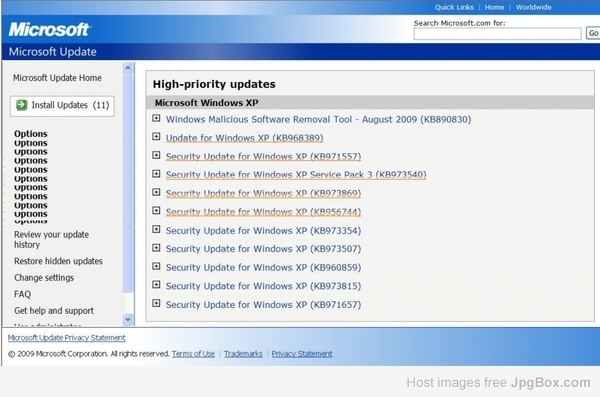Click the Microsoft logo
This screenshot has height=397, width=600.
pos(49,29)
